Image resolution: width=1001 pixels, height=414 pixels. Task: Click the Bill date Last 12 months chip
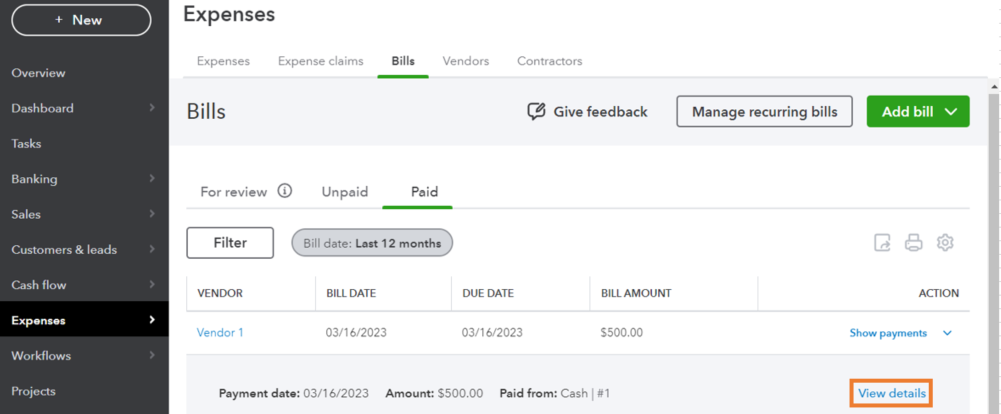[372, 243]
